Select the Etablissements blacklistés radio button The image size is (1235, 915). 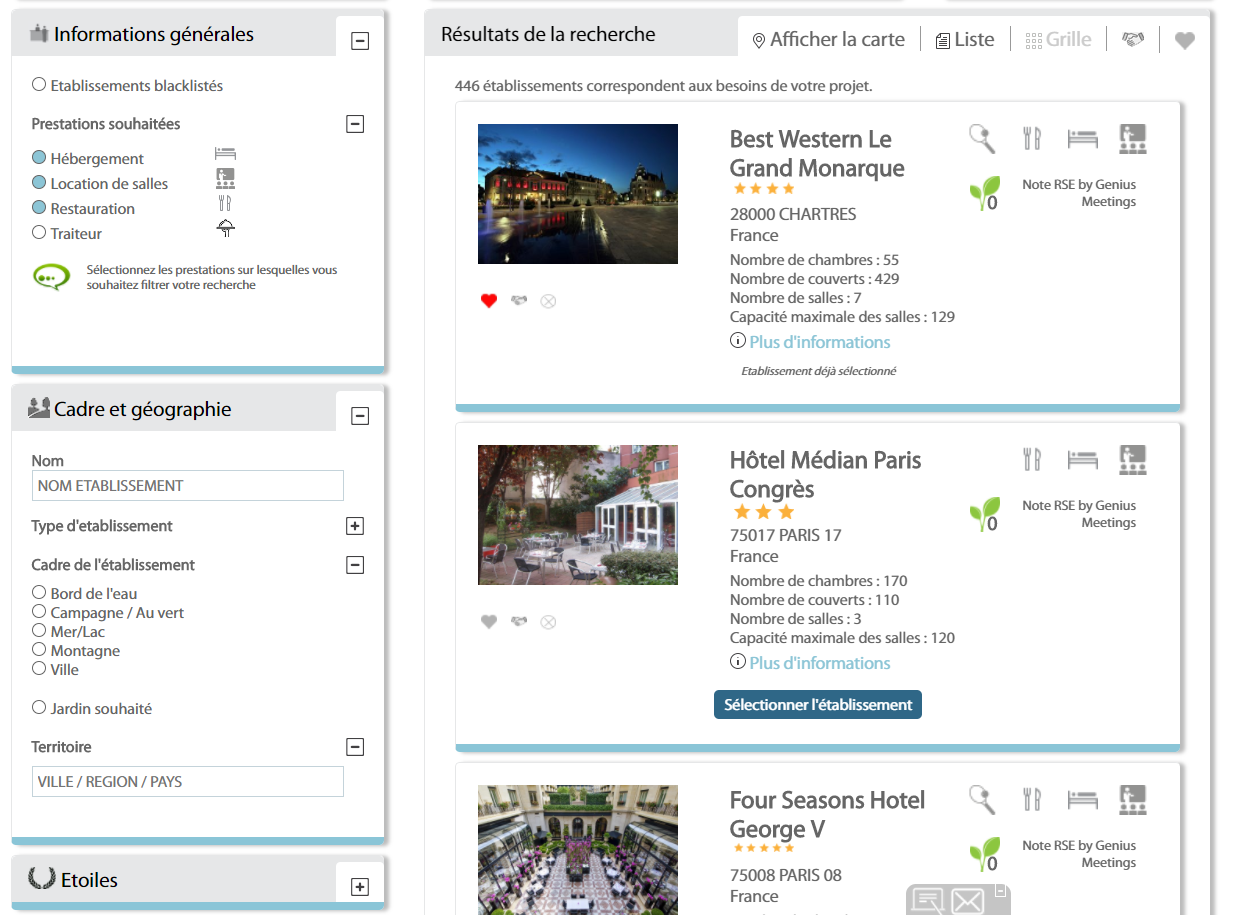tap(39, 85)
